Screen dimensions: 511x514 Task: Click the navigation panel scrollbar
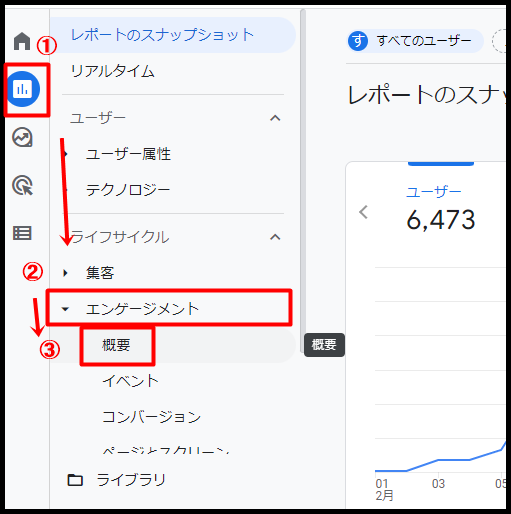click(303, 180)
